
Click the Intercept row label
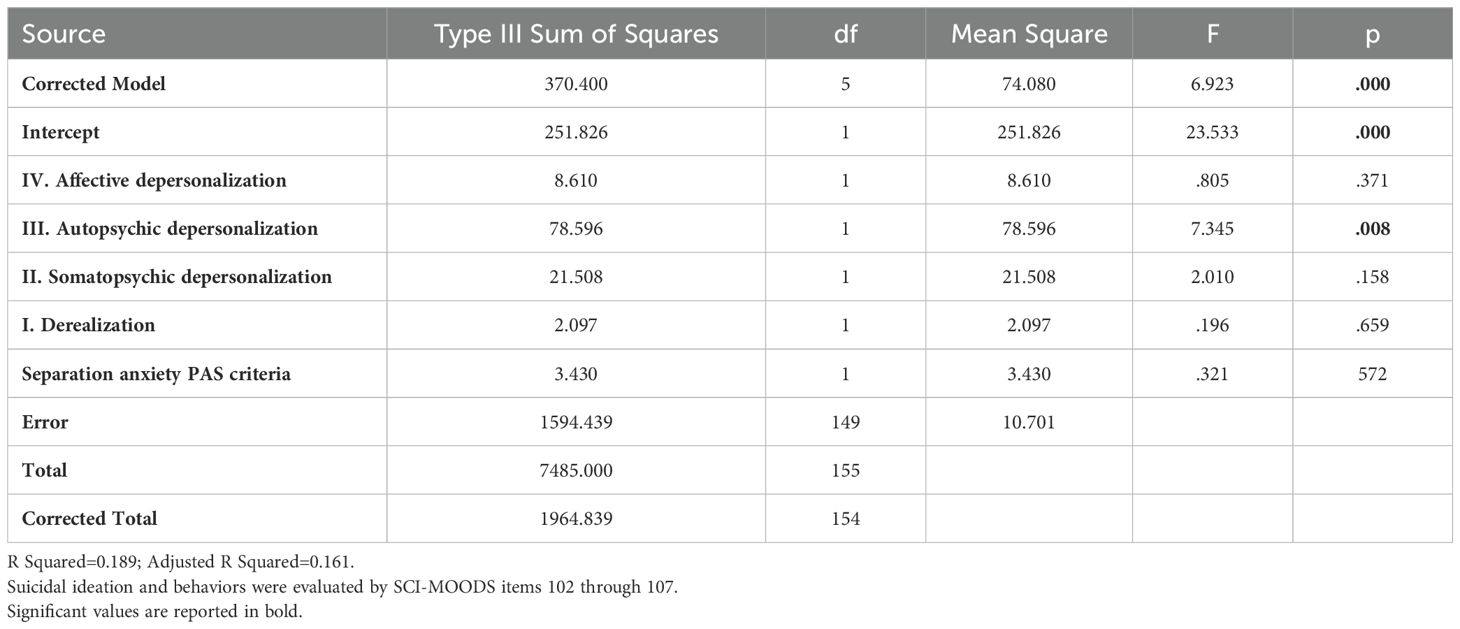[61, 132]
